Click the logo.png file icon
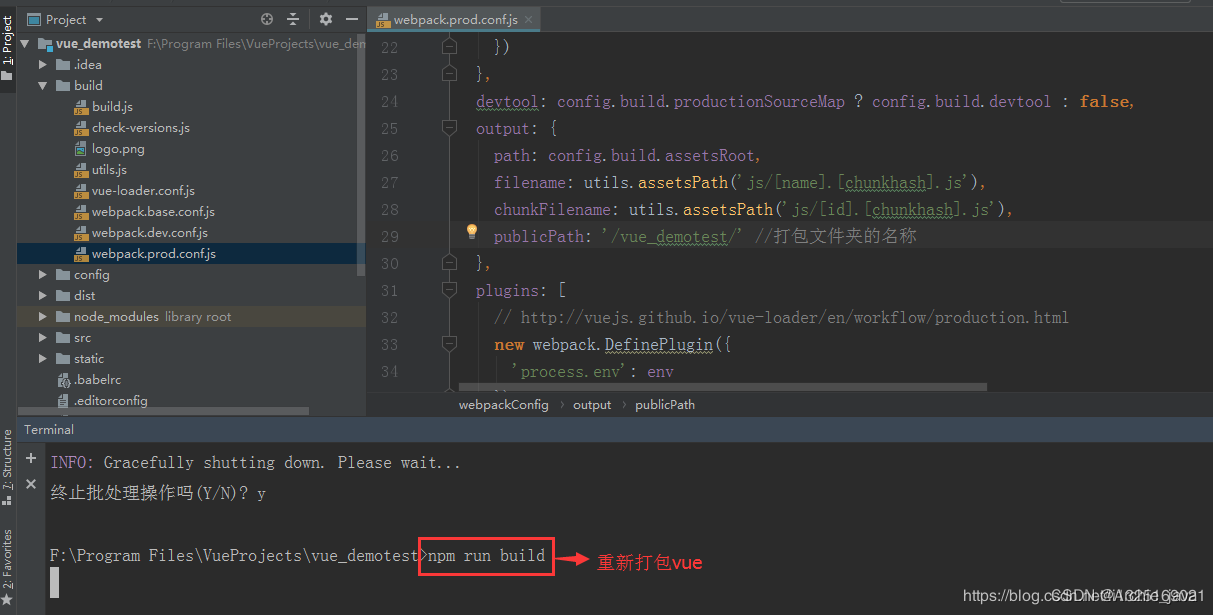Viewport: 1213px width, 615px height. (x=83, y=148)
